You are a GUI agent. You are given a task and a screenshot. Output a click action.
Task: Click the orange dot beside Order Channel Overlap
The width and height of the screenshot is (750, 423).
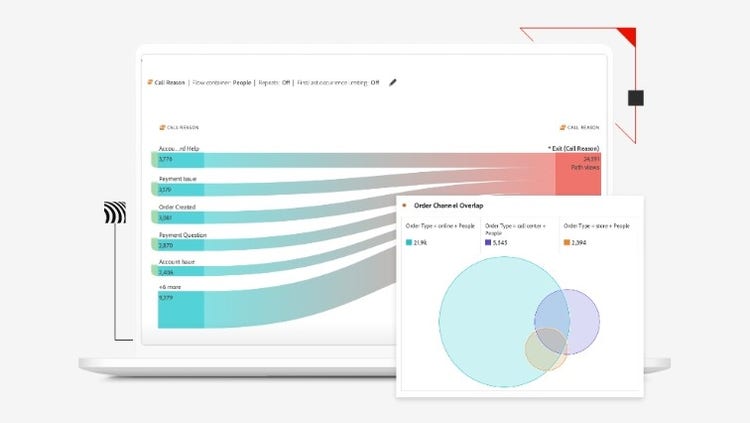click(x=404, y=205)
